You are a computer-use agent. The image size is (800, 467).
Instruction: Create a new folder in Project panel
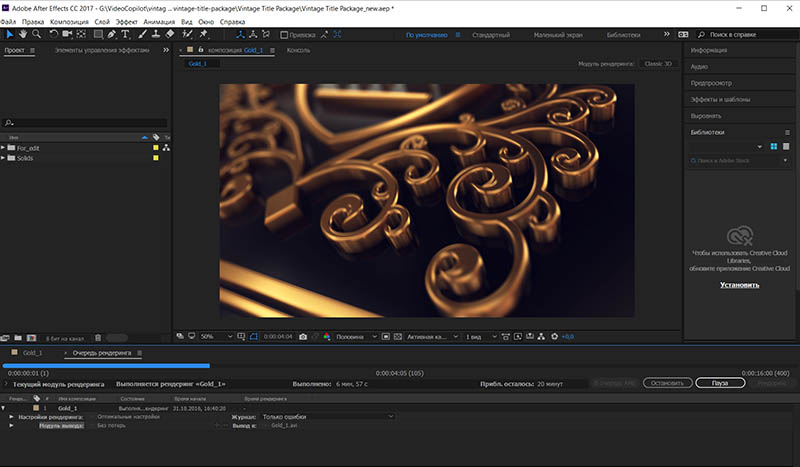point(18,338)
